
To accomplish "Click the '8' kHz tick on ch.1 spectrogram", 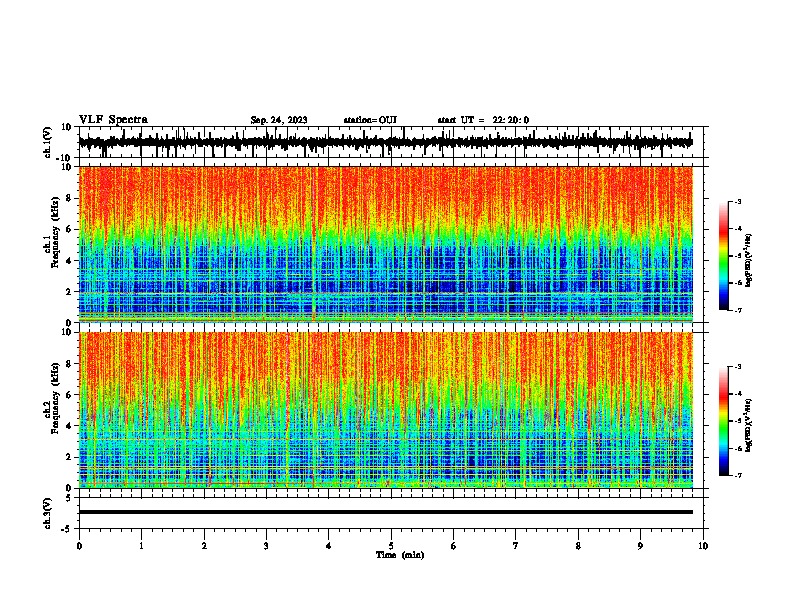I will pyautogui.click(x=69, y=198).
